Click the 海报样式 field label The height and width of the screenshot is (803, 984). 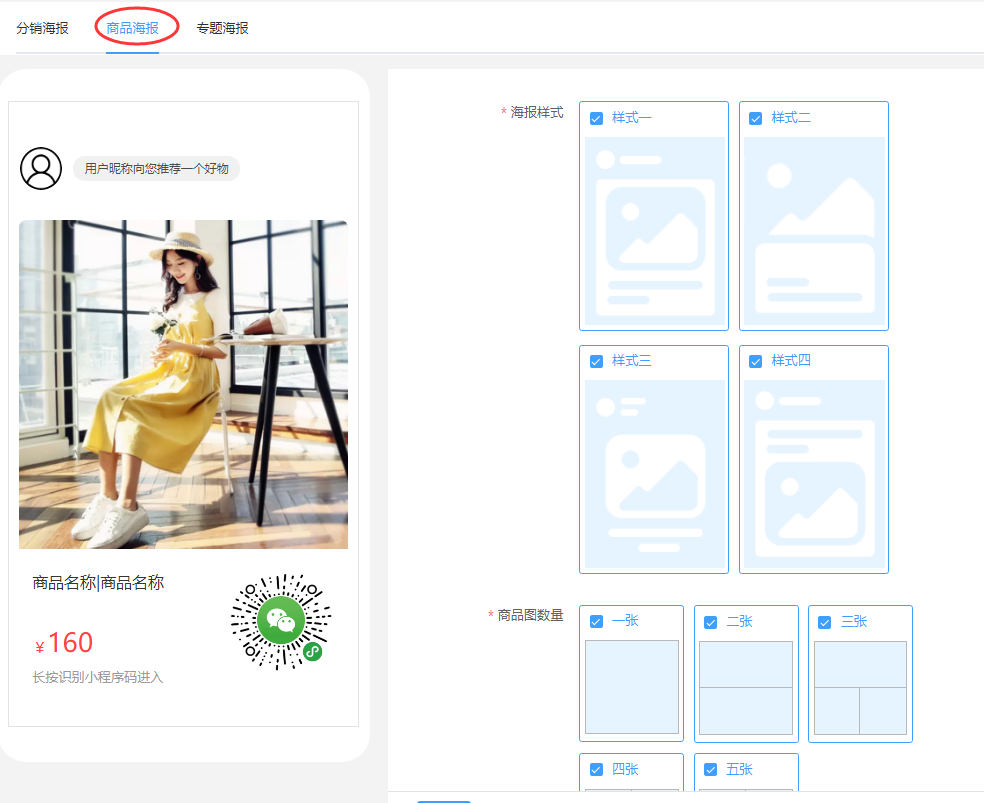pyautogui.click(x=537, y=112)
